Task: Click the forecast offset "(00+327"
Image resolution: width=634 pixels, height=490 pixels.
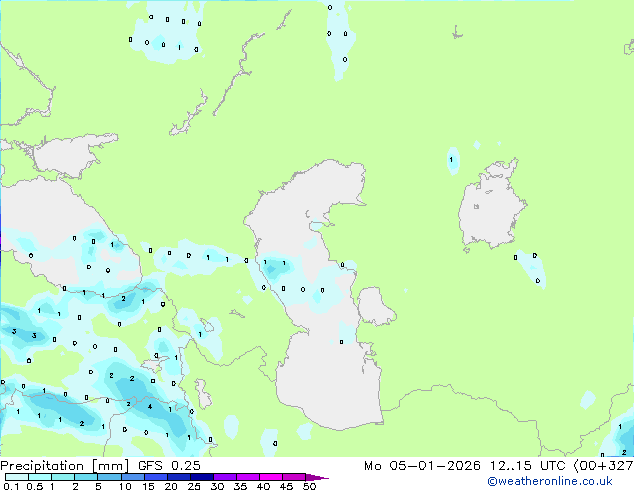Action: coord(603,466)
